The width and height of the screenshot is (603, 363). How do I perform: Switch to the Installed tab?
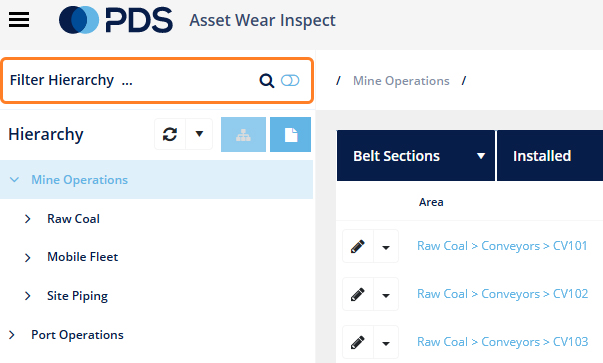[x=550, y=156]
